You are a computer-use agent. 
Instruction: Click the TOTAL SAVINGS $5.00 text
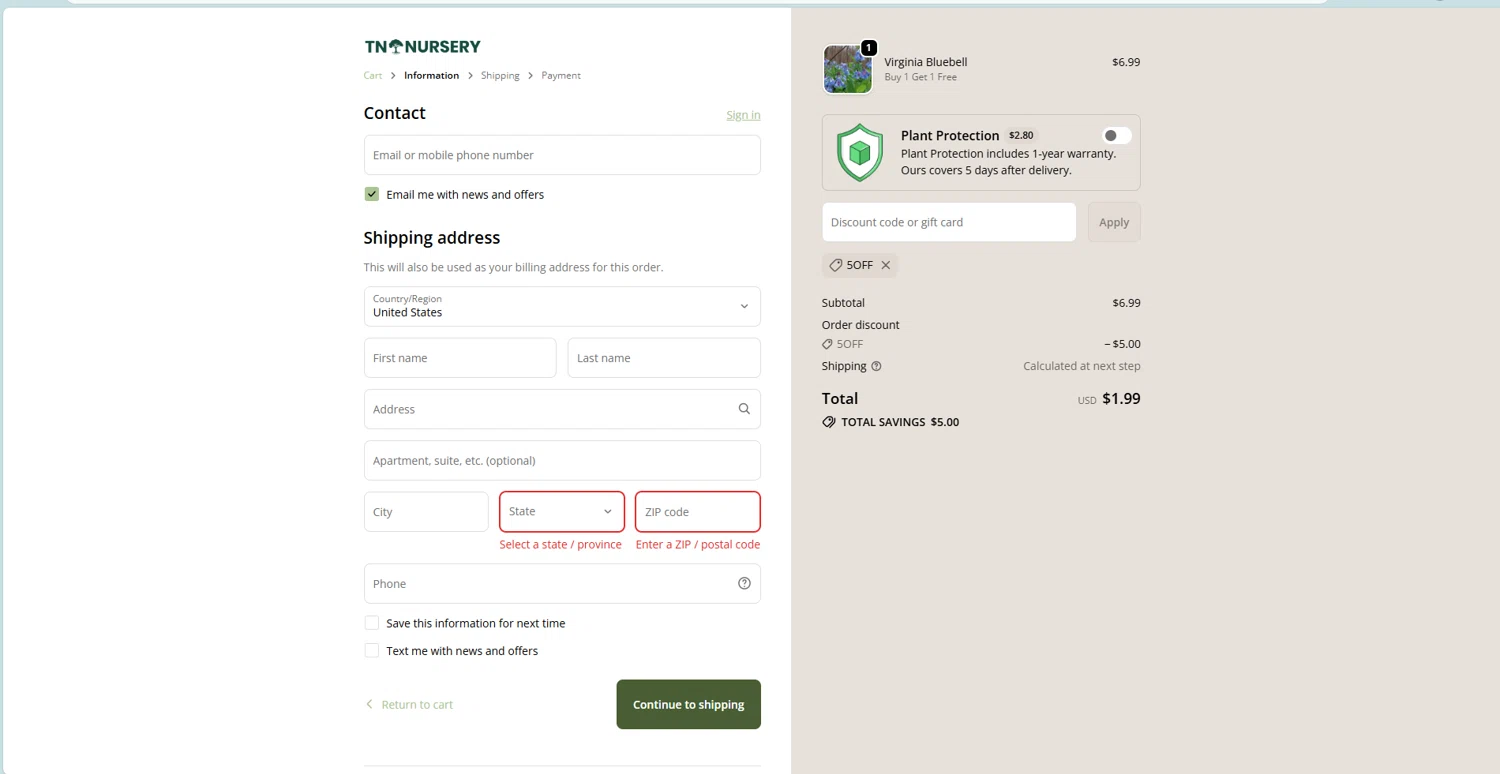[x=900, y=422]
